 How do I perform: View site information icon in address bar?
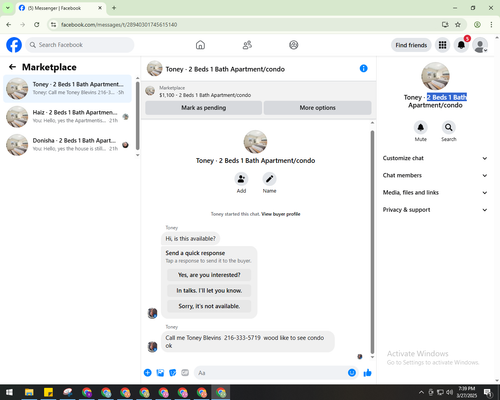tap(53, 24)
